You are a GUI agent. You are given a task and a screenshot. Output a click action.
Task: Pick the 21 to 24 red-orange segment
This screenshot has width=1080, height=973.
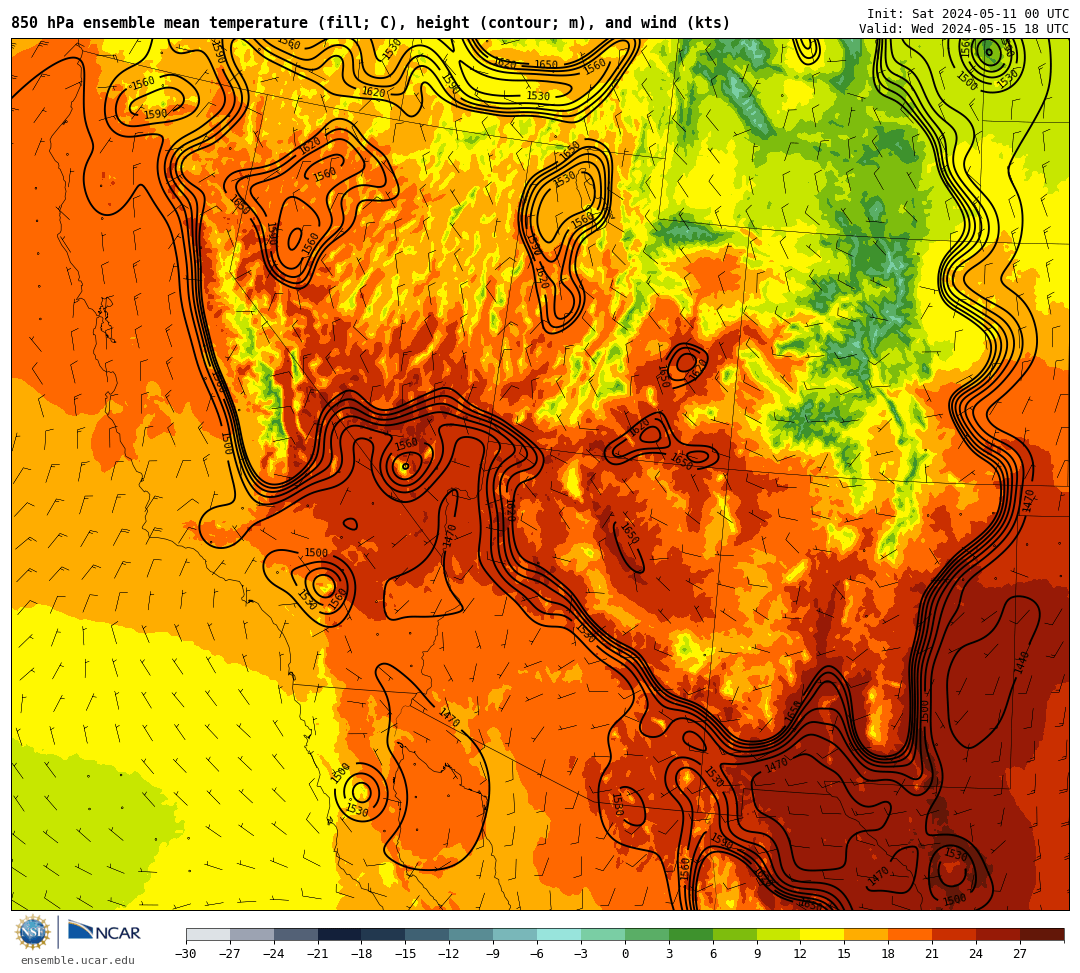[x=955, y=934]
